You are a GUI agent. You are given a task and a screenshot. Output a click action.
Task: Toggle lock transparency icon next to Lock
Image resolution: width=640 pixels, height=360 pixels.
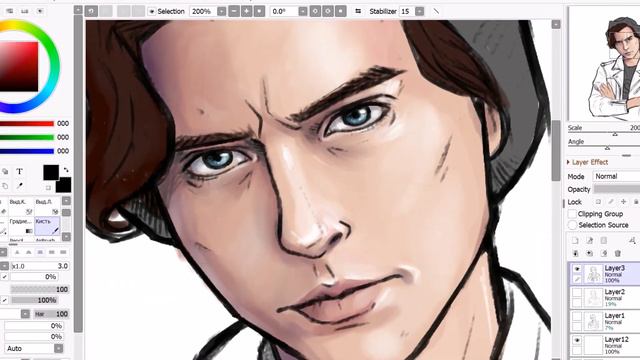tap(598, 202)
